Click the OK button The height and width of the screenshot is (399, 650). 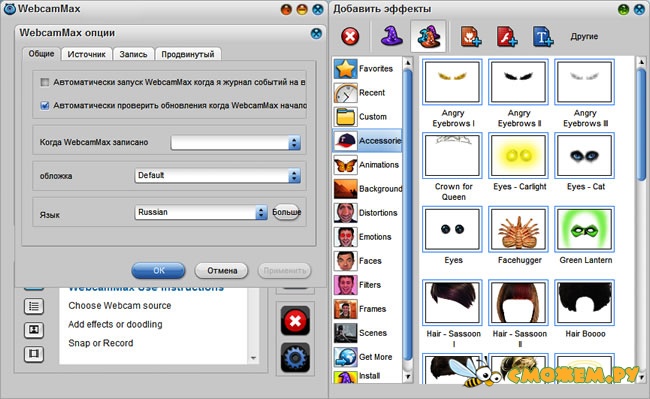pos(158,271)
